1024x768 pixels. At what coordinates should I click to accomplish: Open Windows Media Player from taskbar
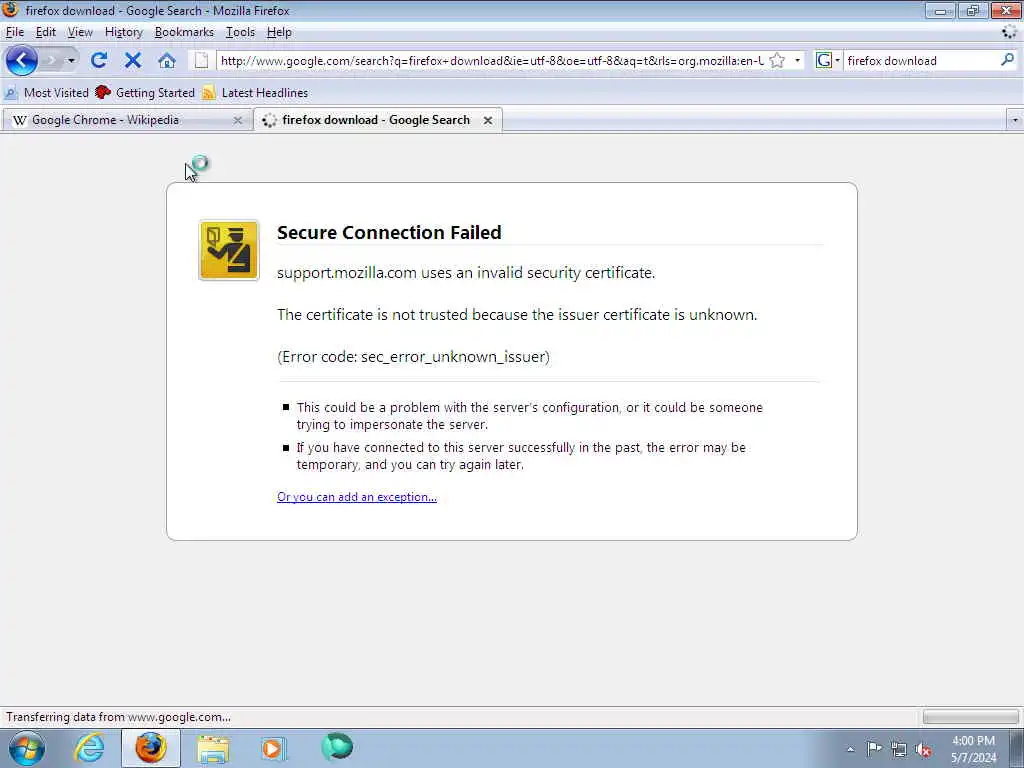(273, 748)
